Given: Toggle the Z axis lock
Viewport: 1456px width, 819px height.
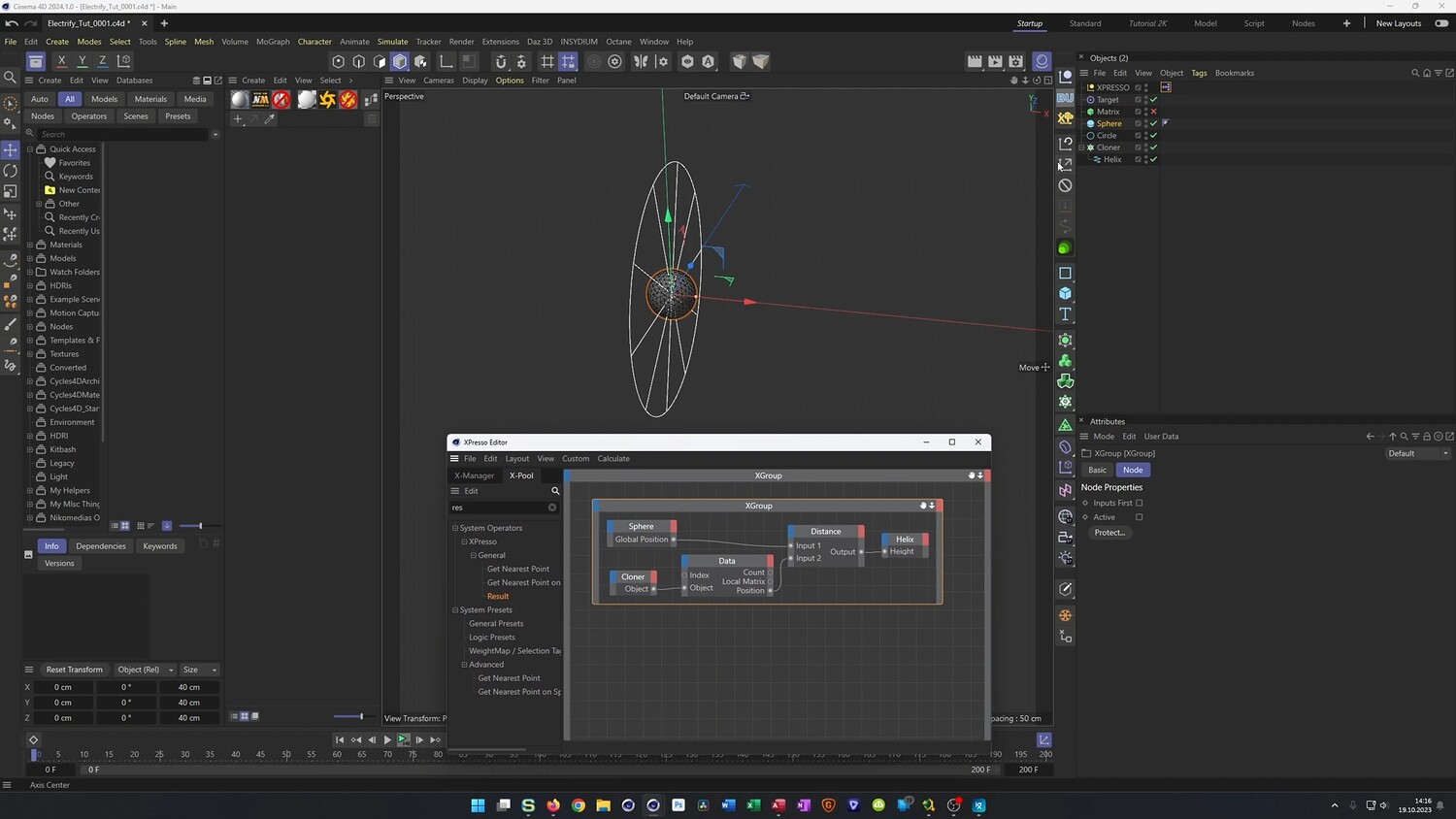Looking at the screenshot, I should point(102,61).
